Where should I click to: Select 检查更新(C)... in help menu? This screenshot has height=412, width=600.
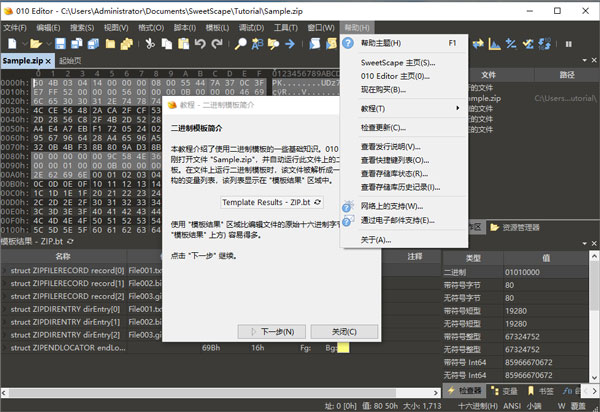click(x=383, y=127)
